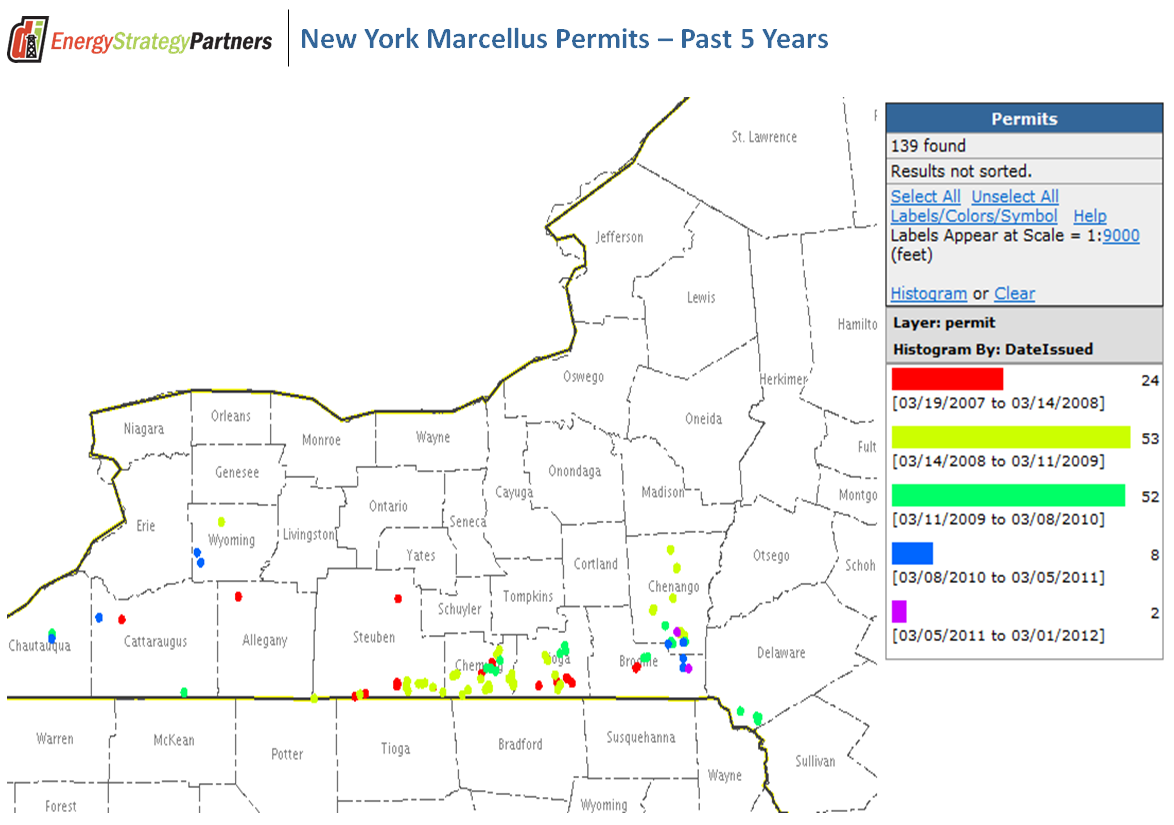The width and height of the screenshot is (1174, 825).
Task: Click the blue 2010-2011 histogram bar
Action: tap(911, 553)
